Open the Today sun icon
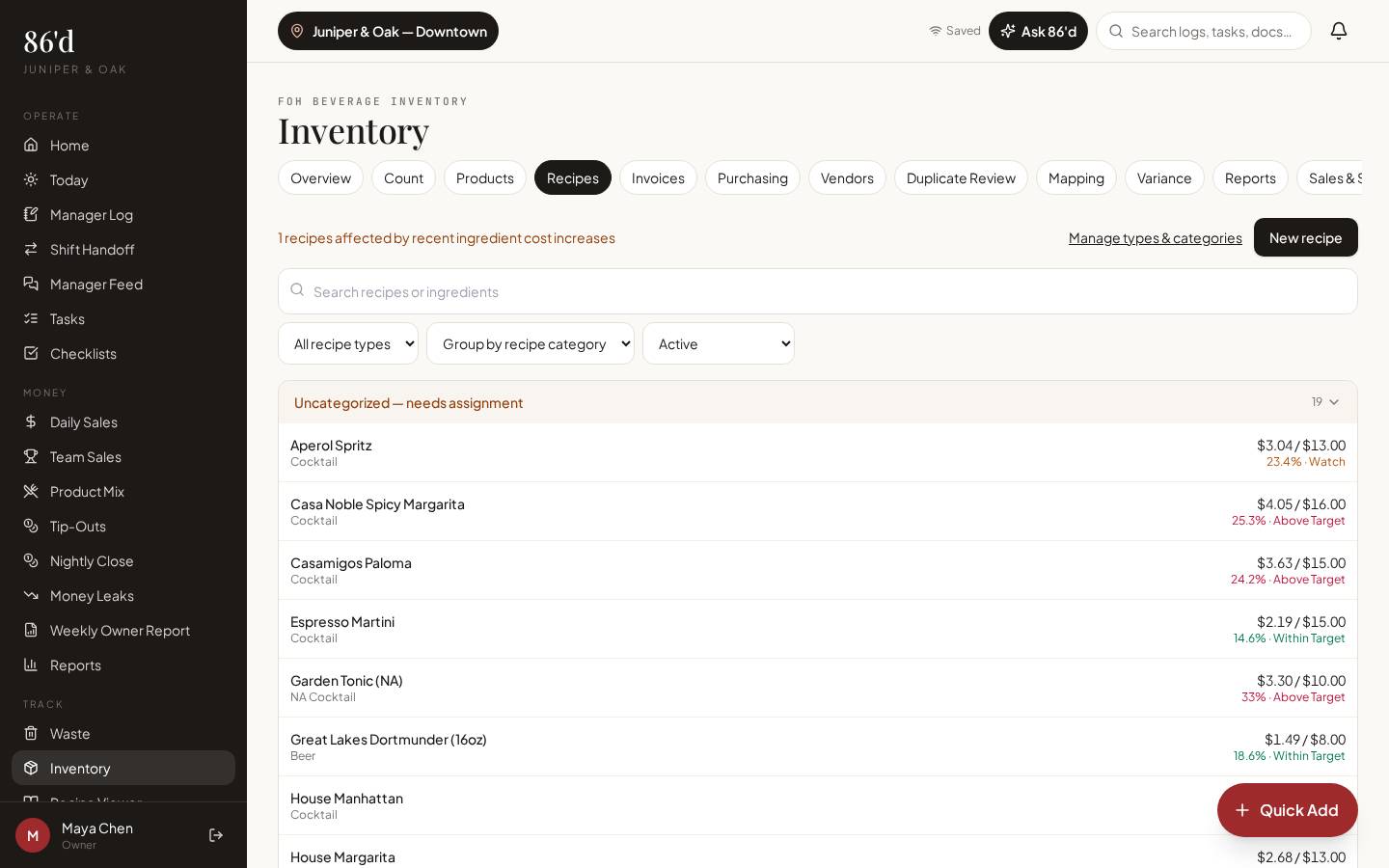The image size is (1389, 868). tap(31, 179)
